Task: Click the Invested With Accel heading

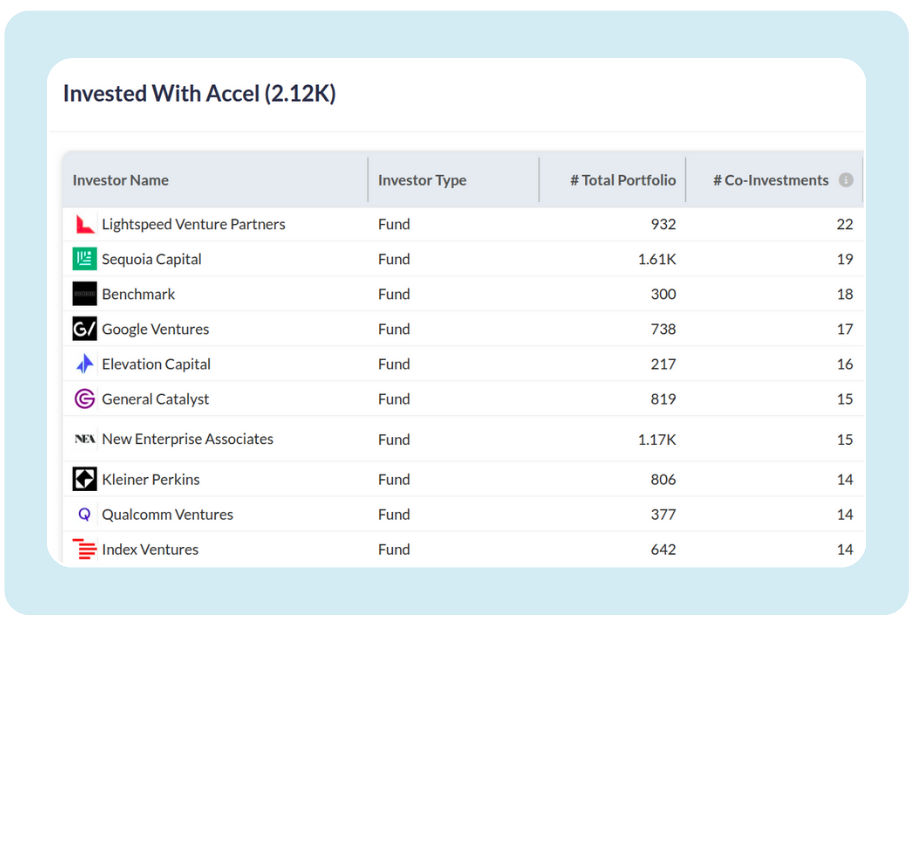Action: tap(199, 94)
